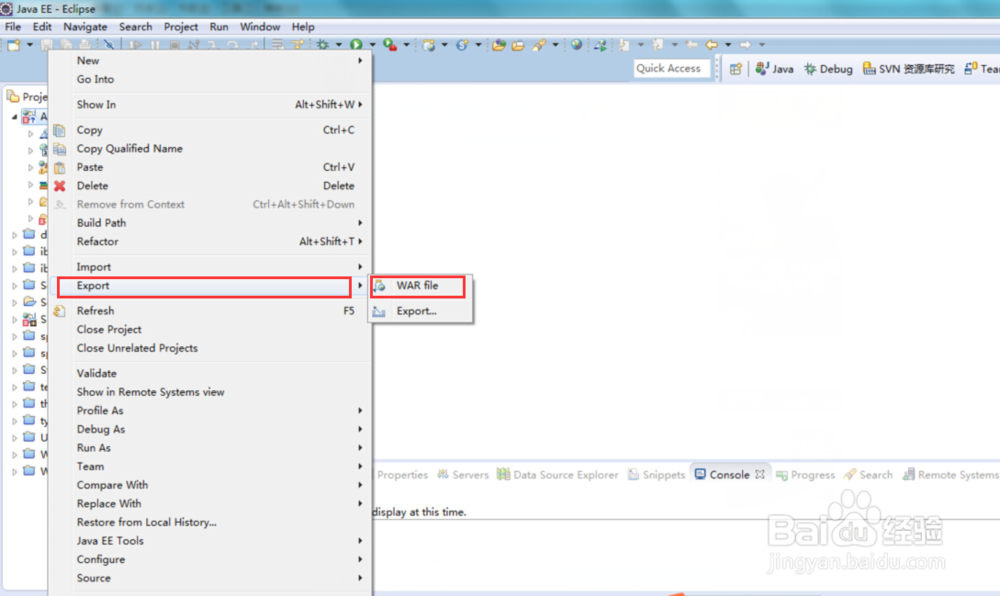Open the Run As submenu
This screenshot has width=1000, height=596.
(x=210, y=447)
